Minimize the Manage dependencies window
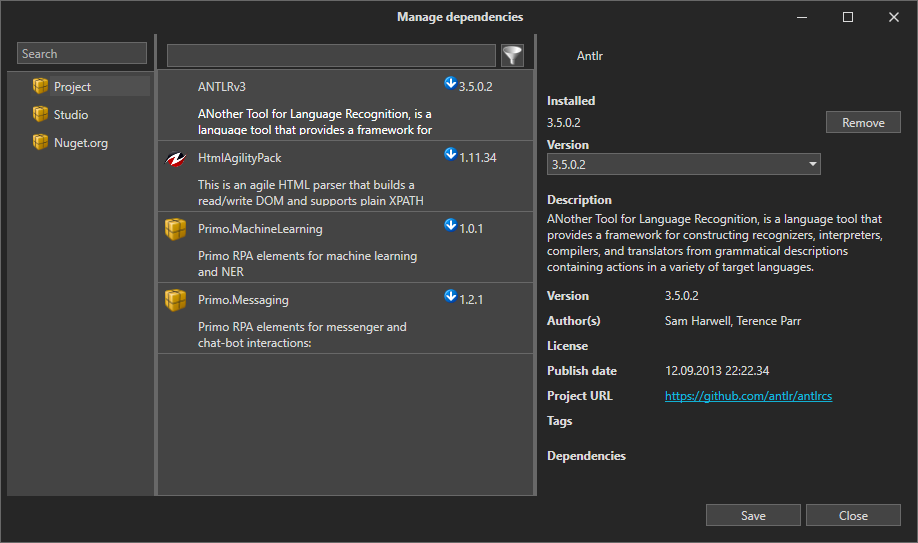 click(x=802, y=17)
